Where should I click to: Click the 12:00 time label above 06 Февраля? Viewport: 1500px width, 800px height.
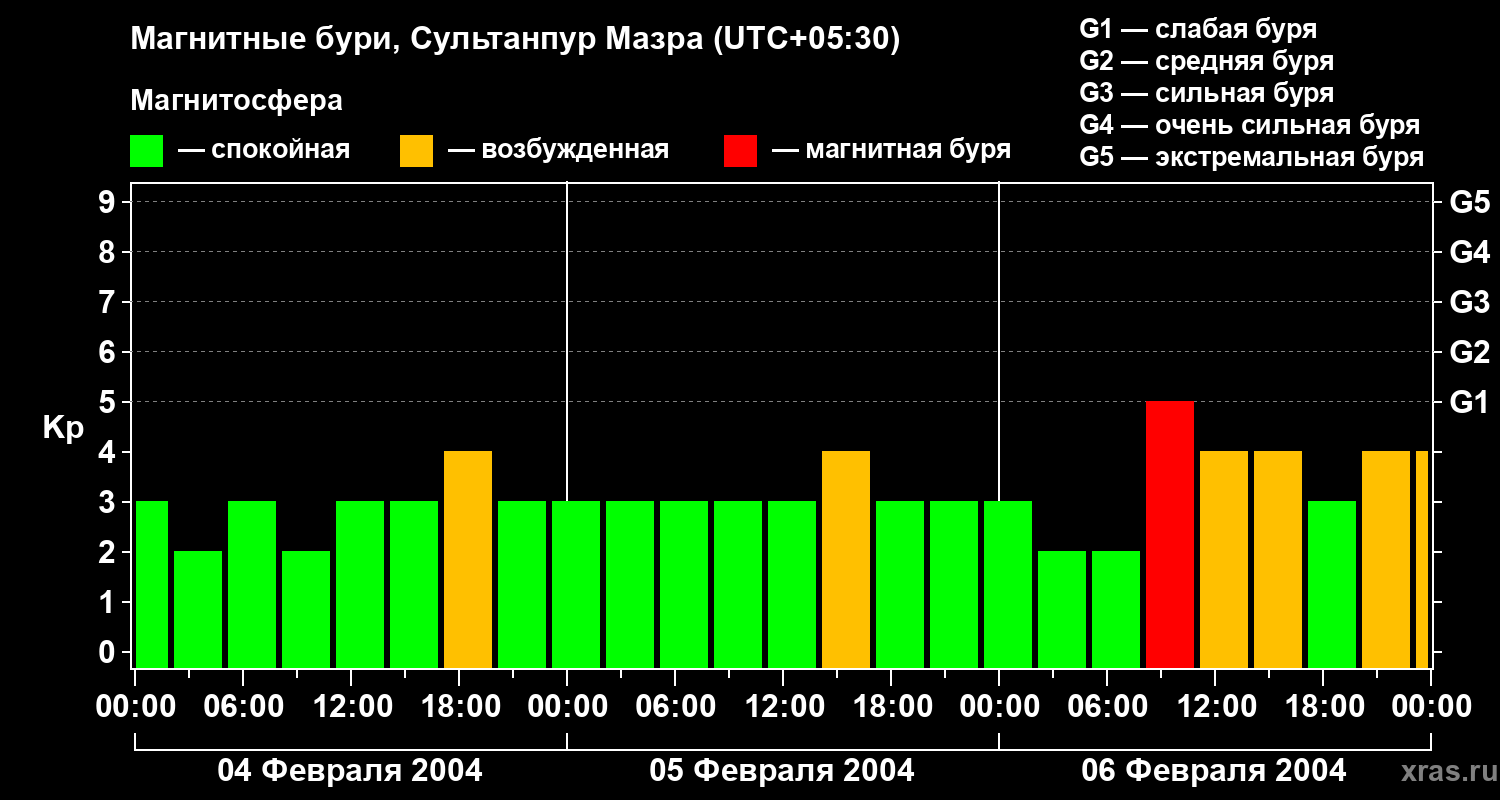coord(1215,707)
